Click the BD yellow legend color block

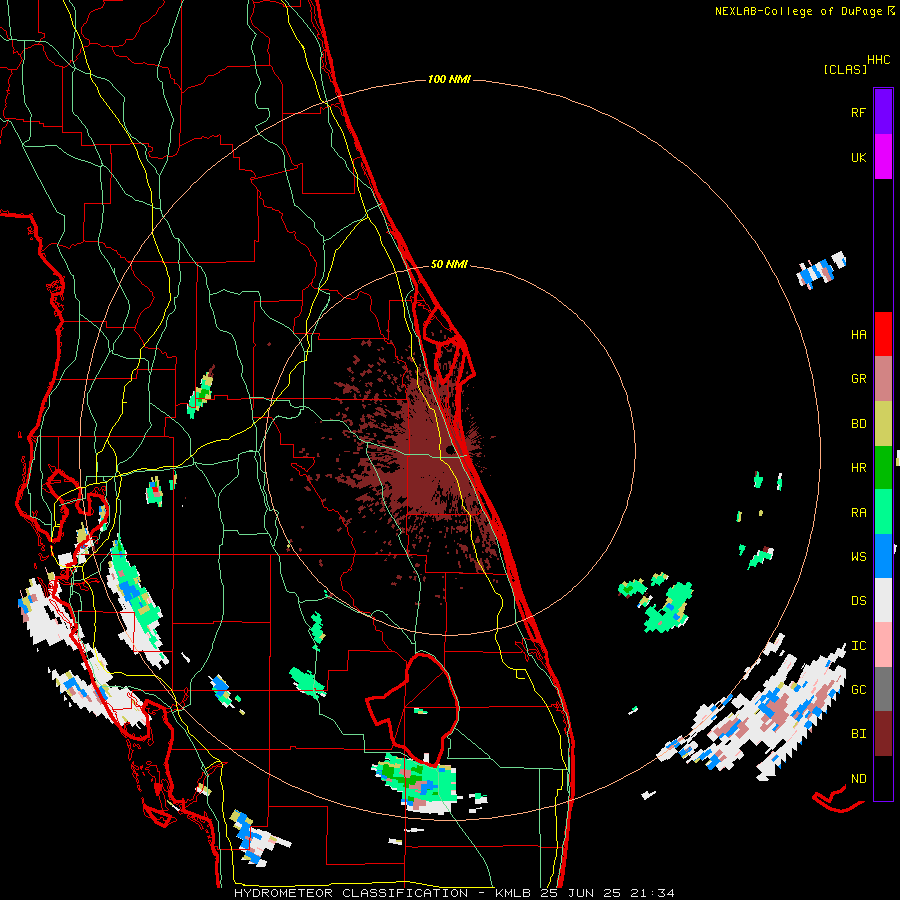[883, 424]
